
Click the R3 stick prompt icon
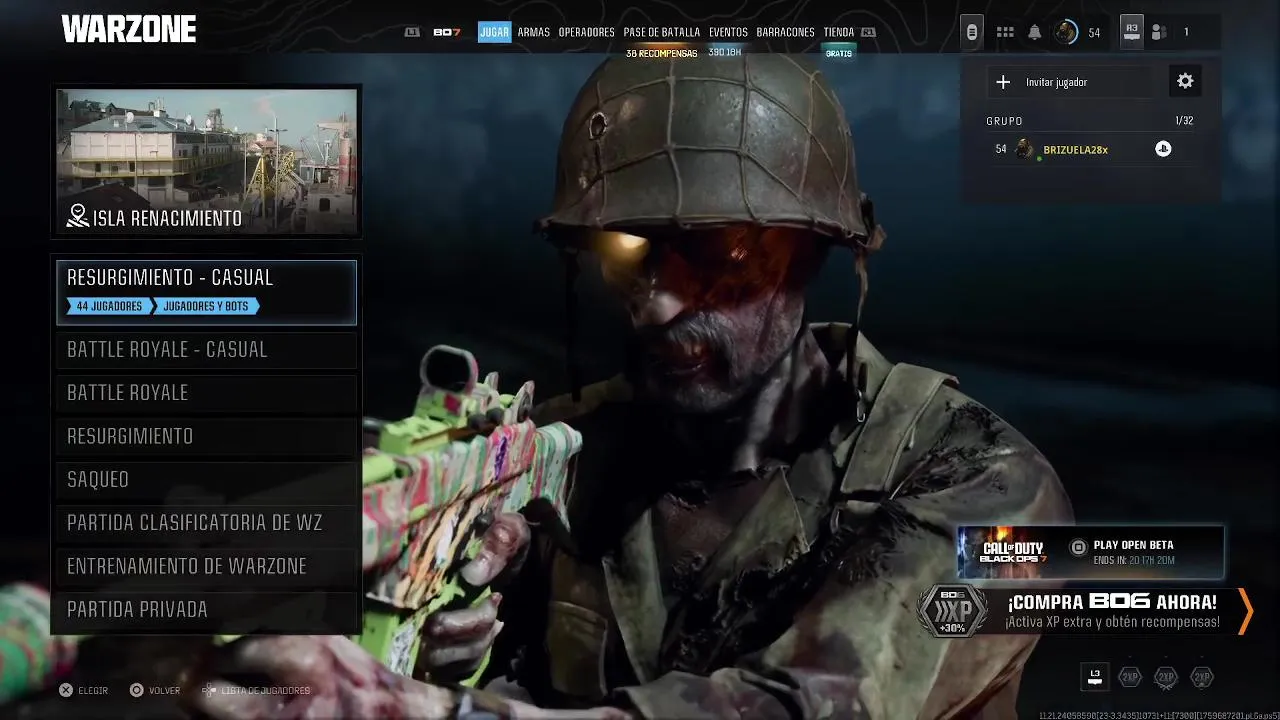(1132, 31)
